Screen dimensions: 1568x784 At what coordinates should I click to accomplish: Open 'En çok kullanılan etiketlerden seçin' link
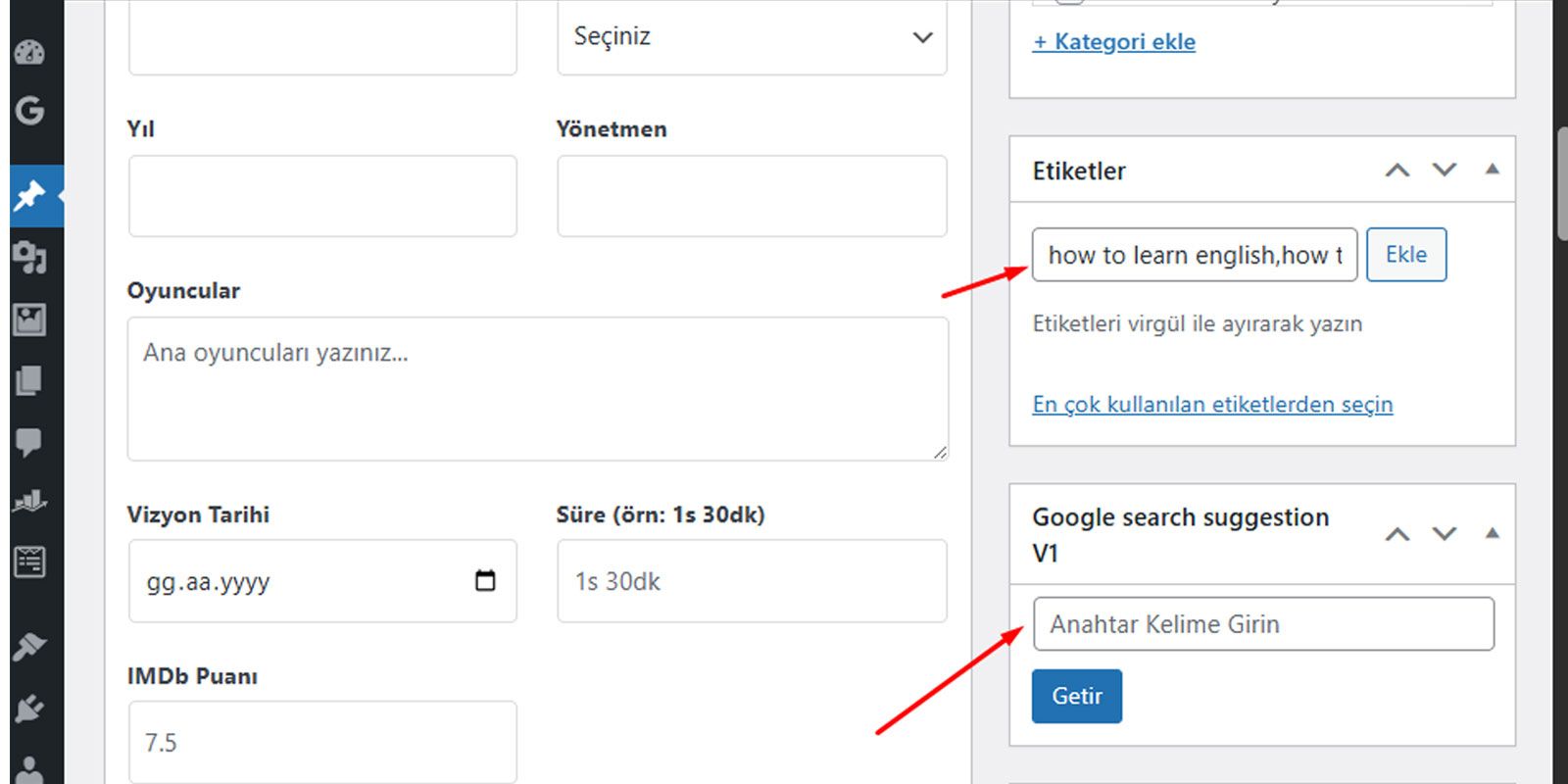tap(1212, 405)
